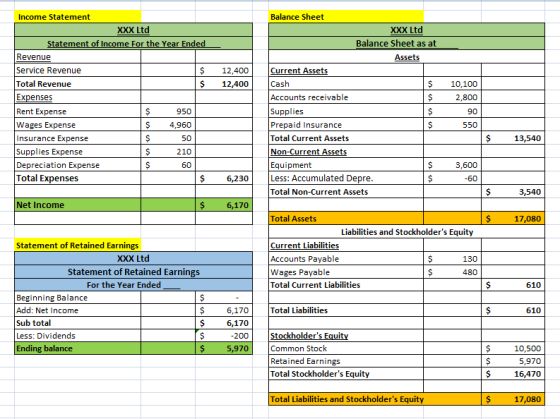Click the Revenue underlined heading
This screenshot has width=560, height=419.
(34, 57)
